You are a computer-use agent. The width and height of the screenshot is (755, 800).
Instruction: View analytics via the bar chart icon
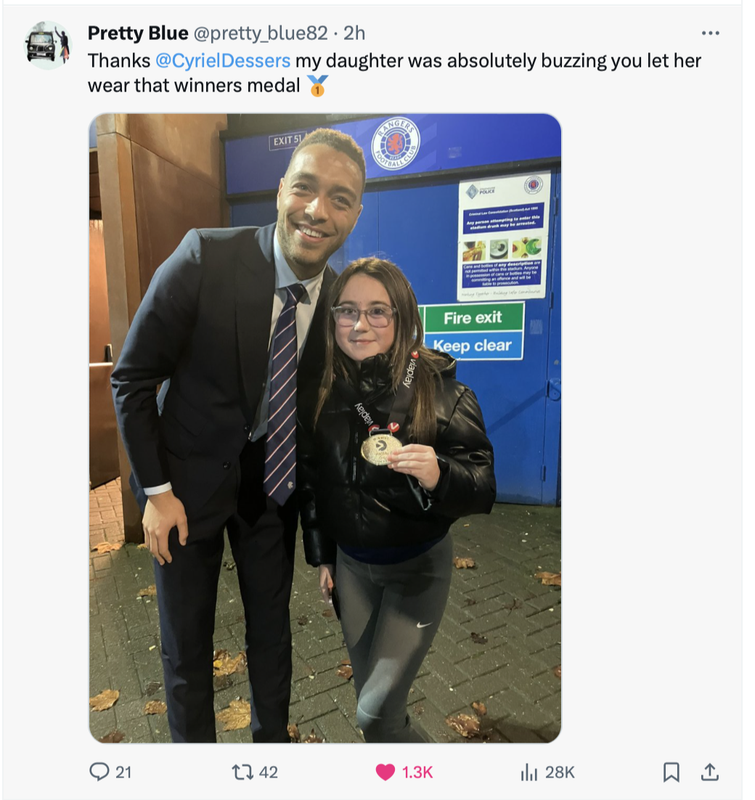tap(529, 772)
